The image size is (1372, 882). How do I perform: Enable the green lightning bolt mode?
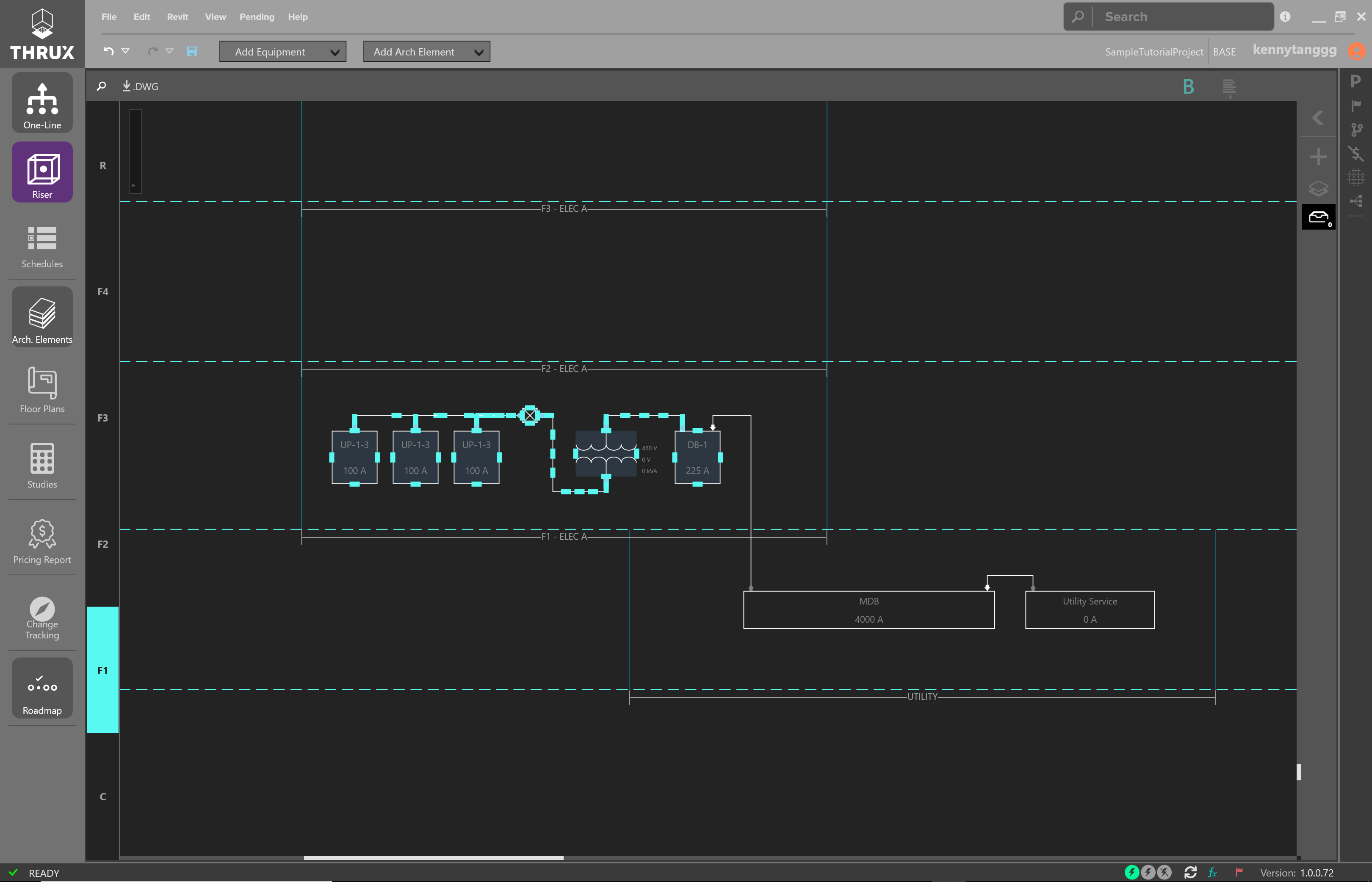(1131, 872)
